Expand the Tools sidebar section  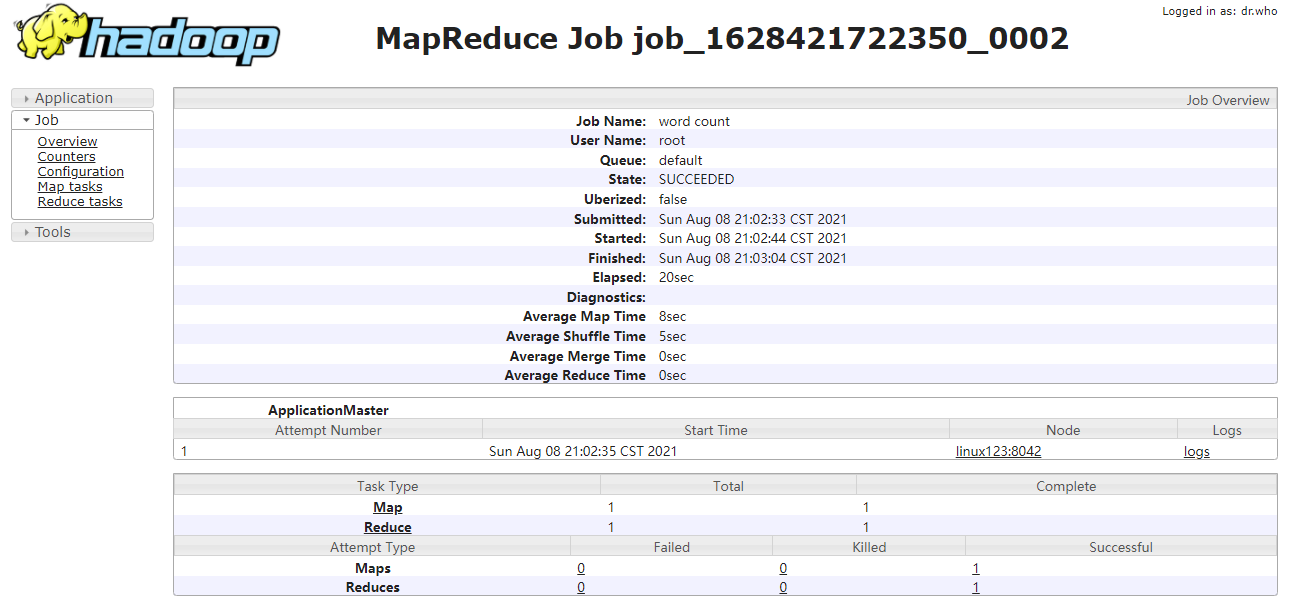82,232
